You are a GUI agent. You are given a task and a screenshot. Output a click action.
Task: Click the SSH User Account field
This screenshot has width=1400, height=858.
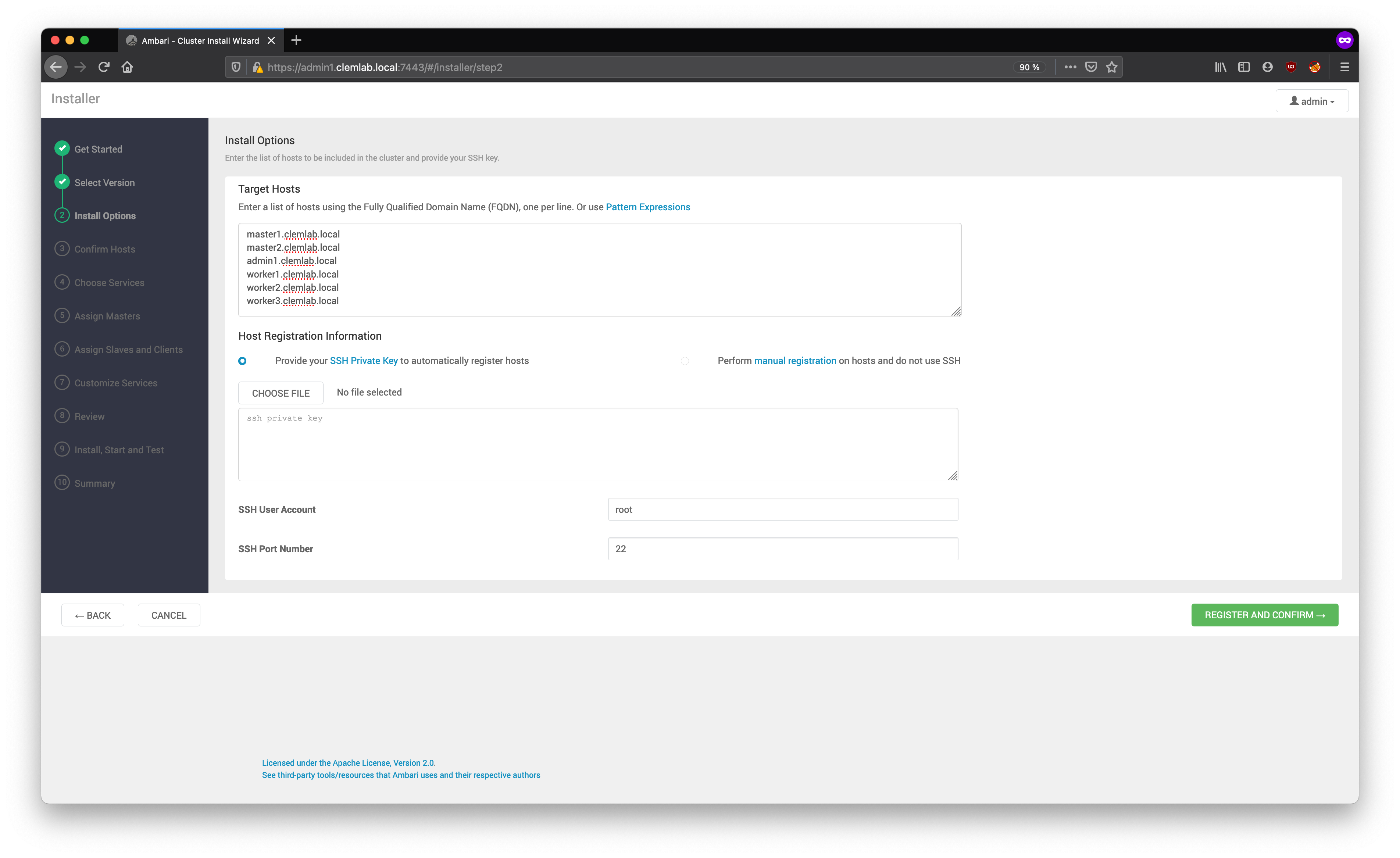tap(783, 510)
